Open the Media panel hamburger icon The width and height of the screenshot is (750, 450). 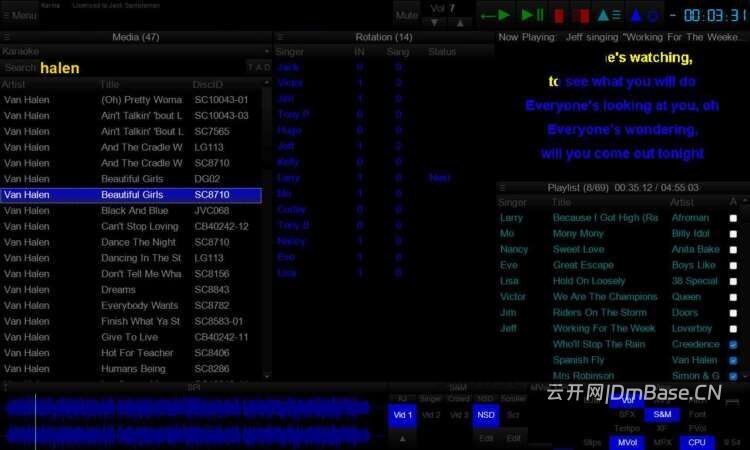7,37
